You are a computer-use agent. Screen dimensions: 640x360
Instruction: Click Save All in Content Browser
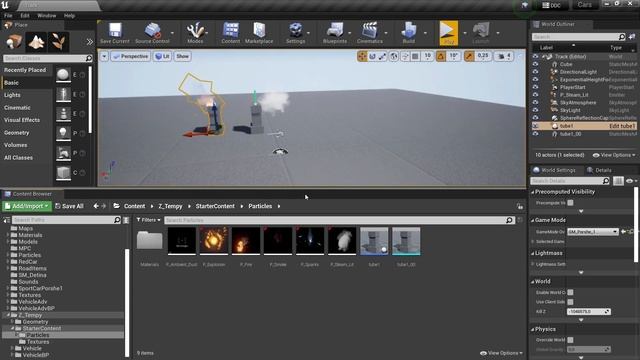(x=69, y=206)
